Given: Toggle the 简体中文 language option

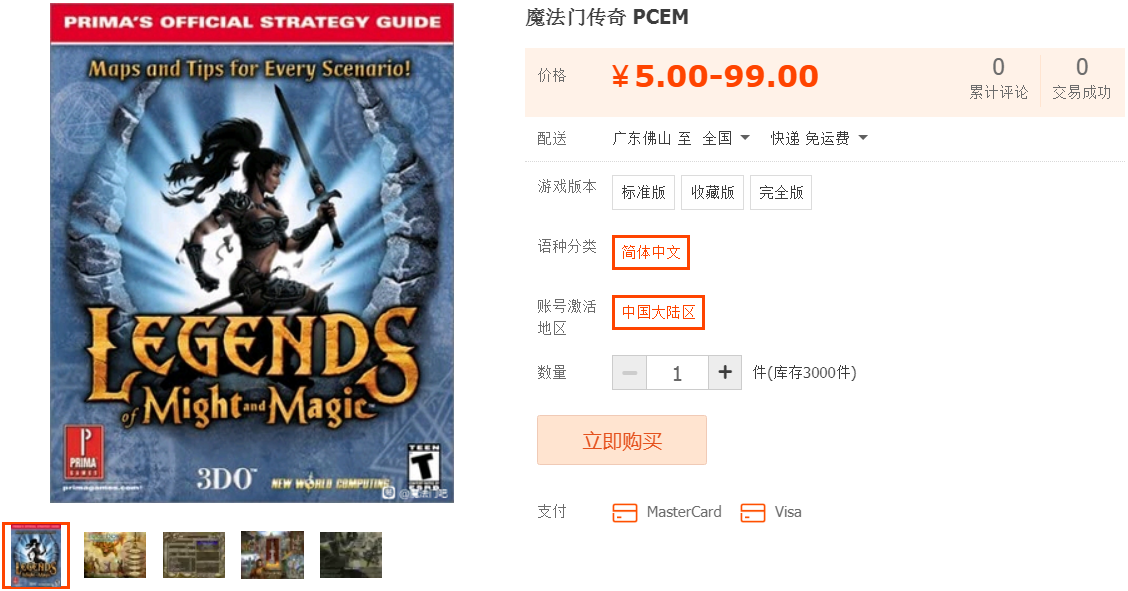Looking at the screenshot, I should (651, 252).
